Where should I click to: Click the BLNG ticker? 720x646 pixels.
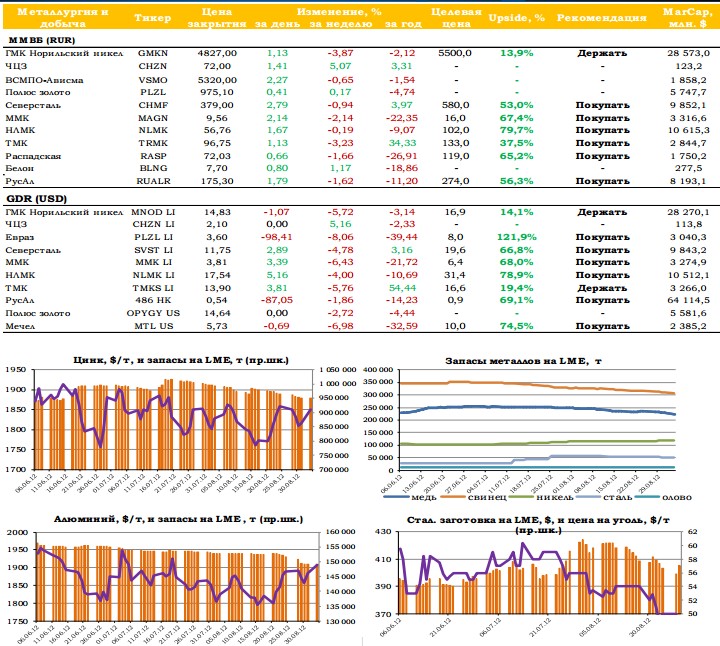(x=153, y=168)
